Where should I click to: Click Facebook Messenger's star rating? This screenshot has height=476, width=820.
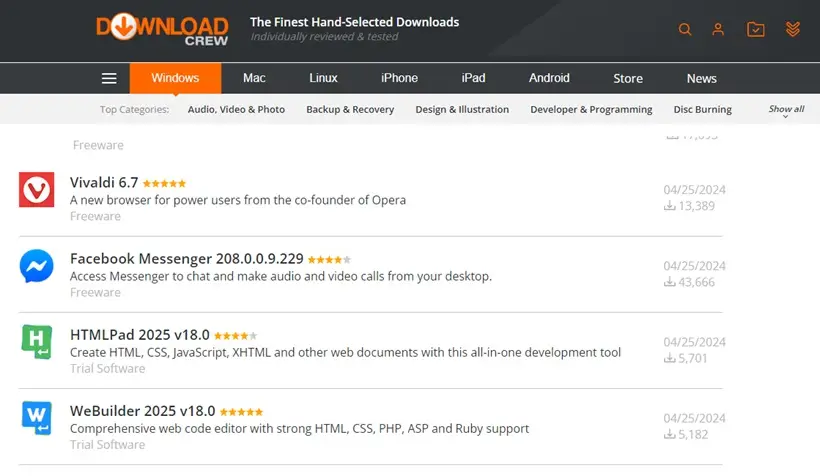pyautogui.click(x=329, y=259)
